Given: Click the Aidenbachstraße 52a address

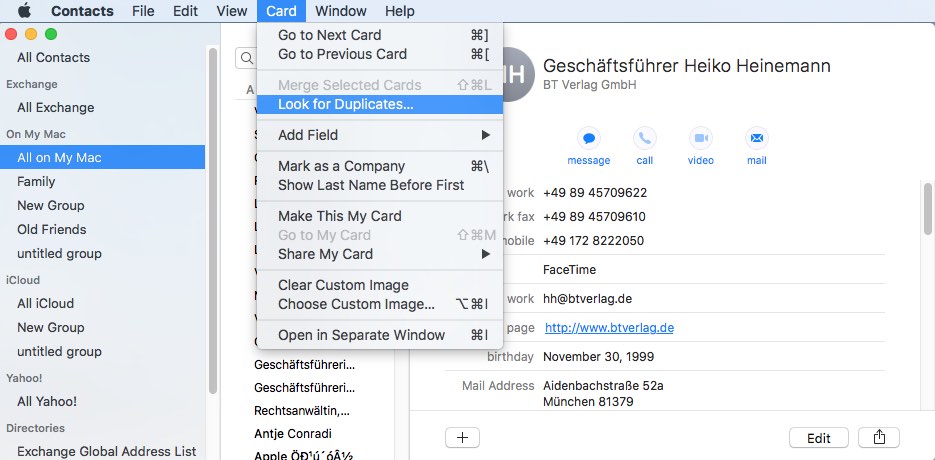Looking at the screenshot, I should [603, 386].
